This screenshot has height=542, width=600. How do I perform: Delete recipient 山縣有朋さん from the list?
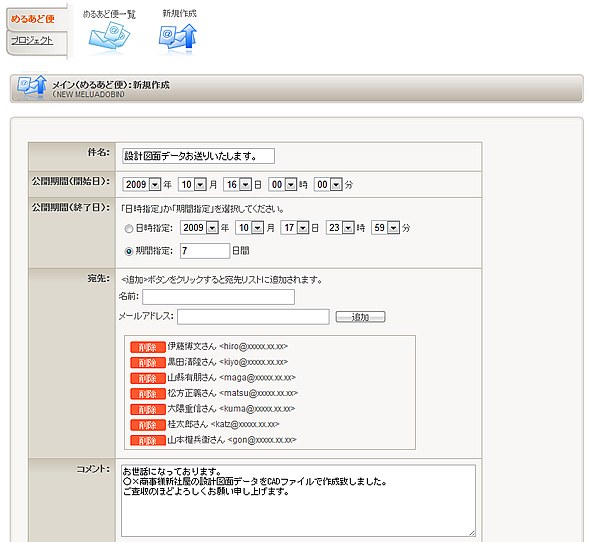coord(147,378)
